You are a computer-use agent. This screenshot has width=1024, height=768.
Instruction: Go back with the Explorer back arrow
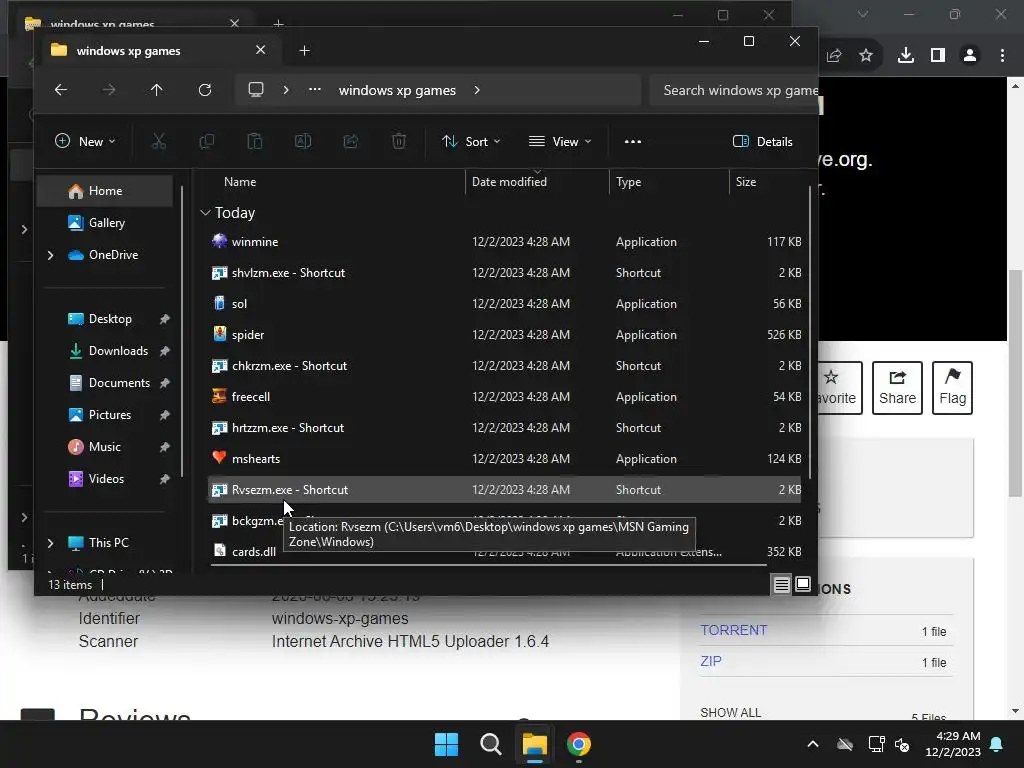pyautogui.click(x=61, y=89)
